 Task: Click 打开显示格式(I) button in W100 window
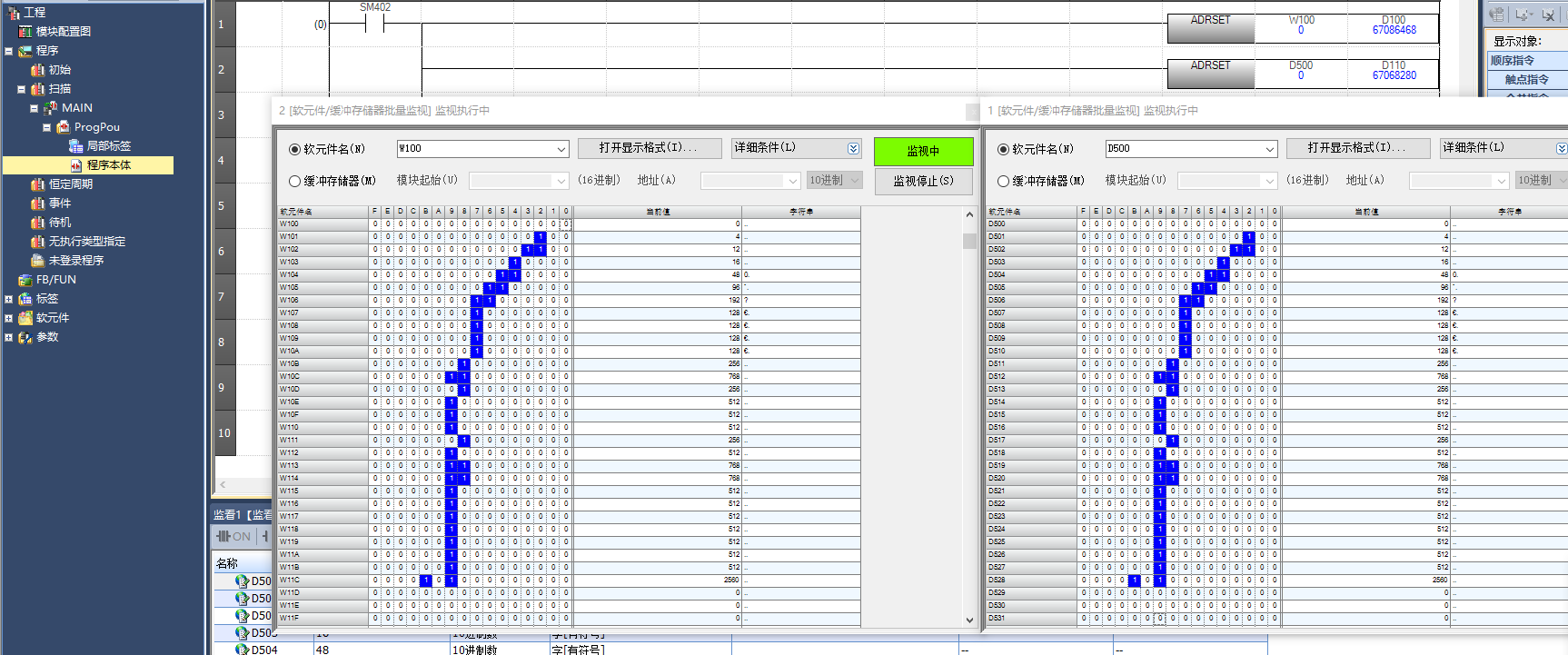(x=648, y=148)
